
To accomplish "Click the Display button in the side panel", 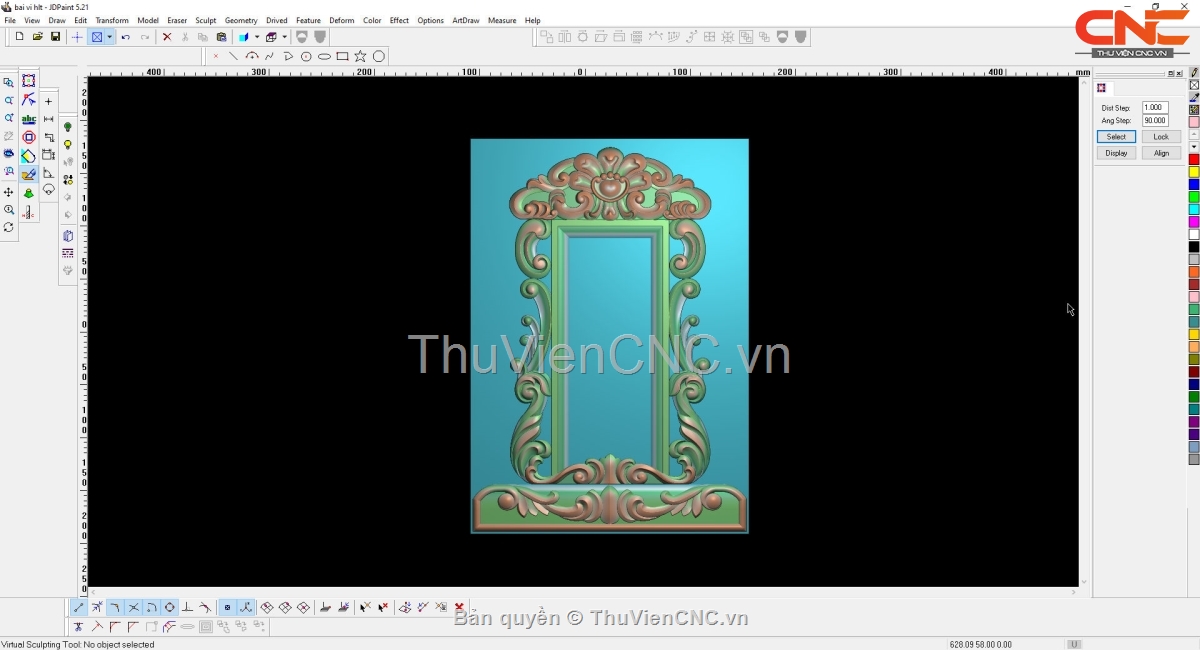I will click(1116, 153).
